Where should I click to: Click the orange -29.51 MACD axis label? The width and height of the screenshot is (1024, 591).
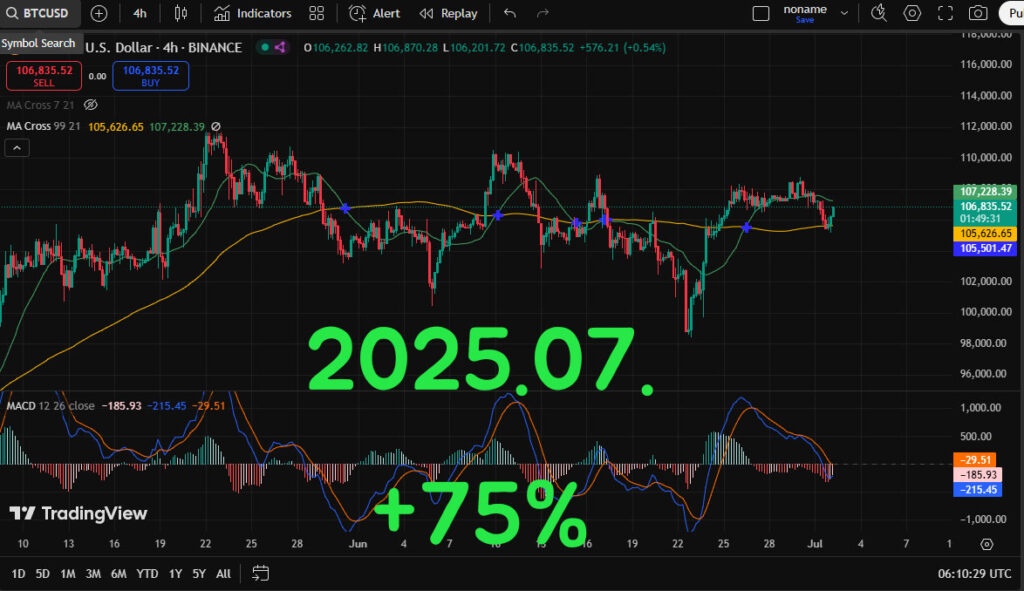974,460
